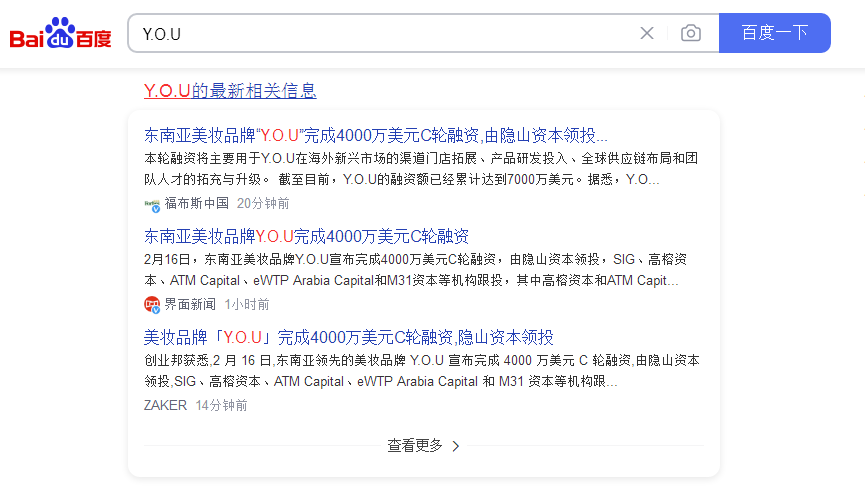Click 1小时前 timestamp
The image size is (865, 488).
[247, 304]
